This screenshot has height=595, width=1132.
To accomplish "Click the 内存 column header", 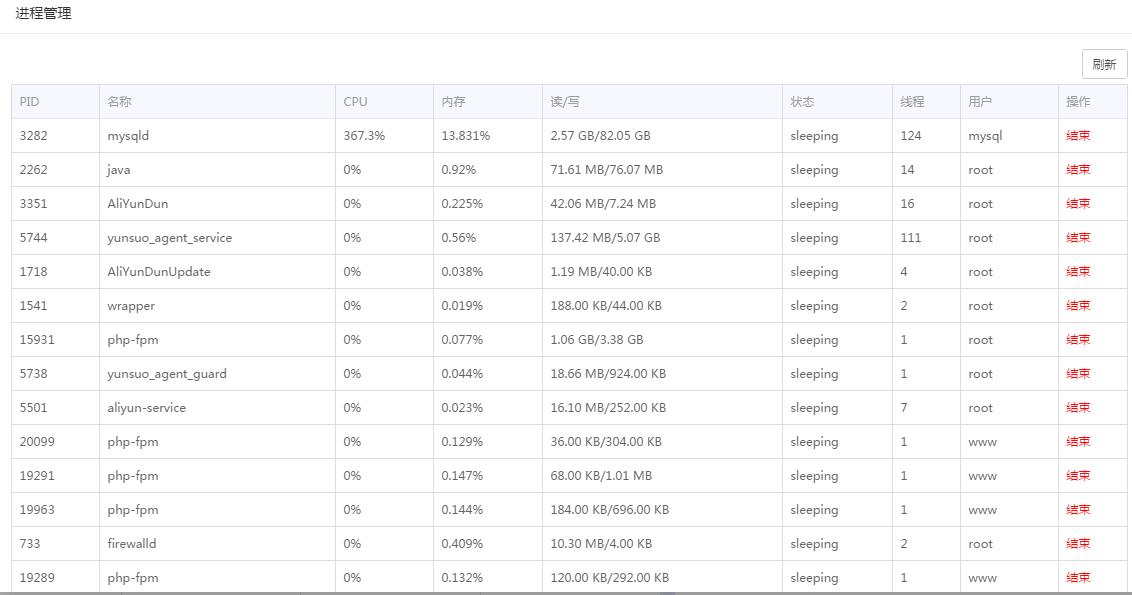I will tap(453, 102).
